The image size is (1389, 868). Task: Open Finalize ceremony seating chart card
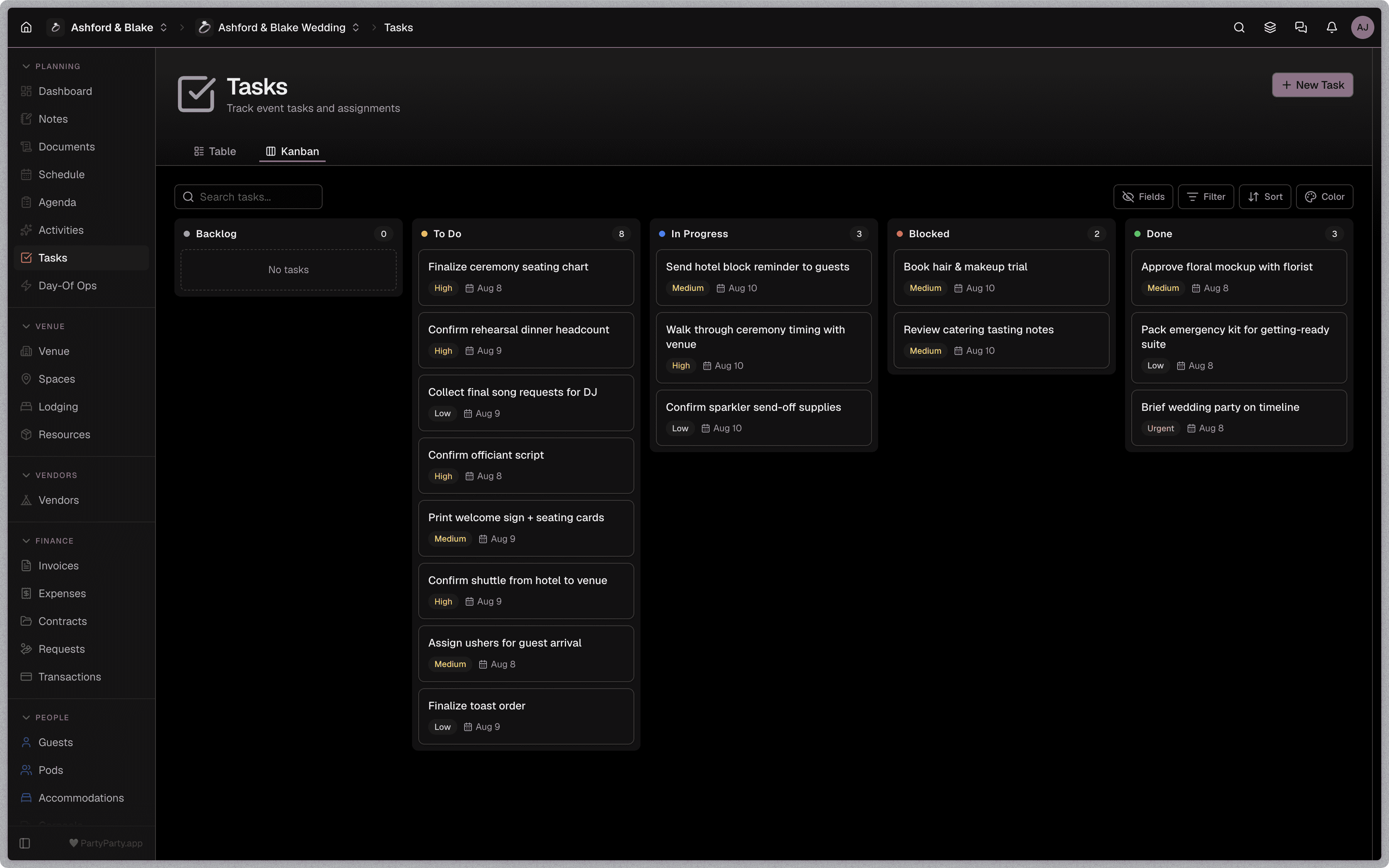pos(526,277)
